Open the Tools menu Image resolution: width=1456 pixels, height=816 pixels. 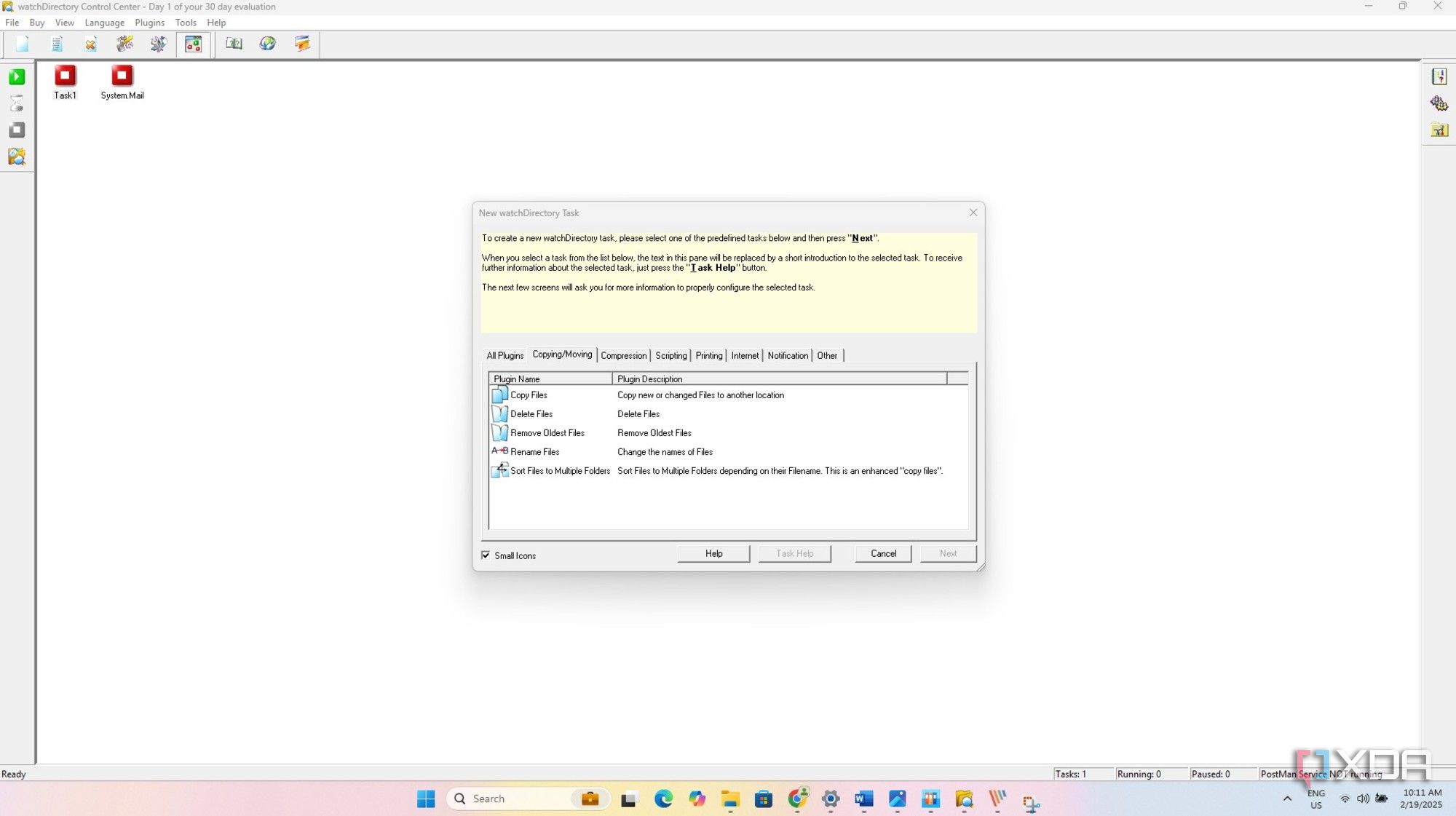(x=186, y=23)
